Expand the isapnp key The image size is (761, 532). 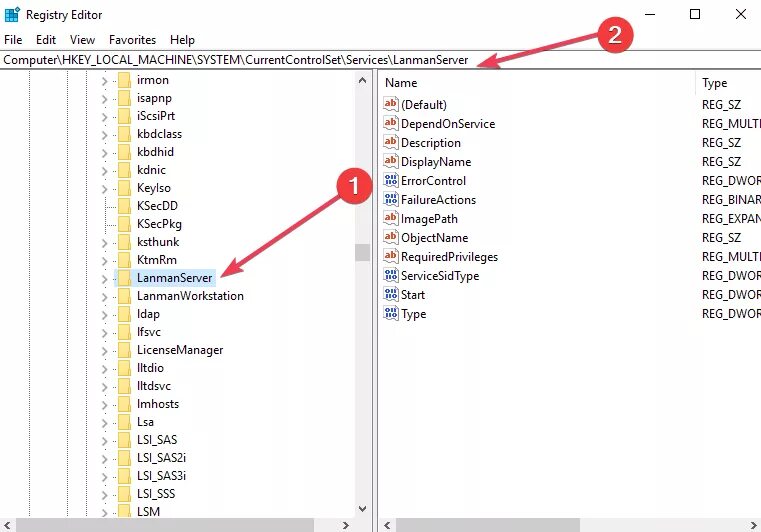pos(104,99)
